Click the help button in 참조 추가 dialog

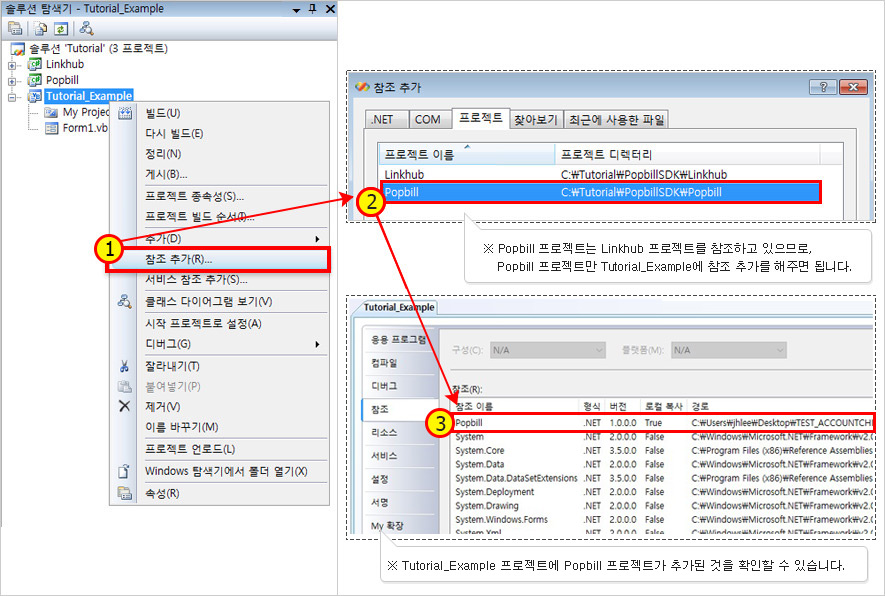(823, 87)
